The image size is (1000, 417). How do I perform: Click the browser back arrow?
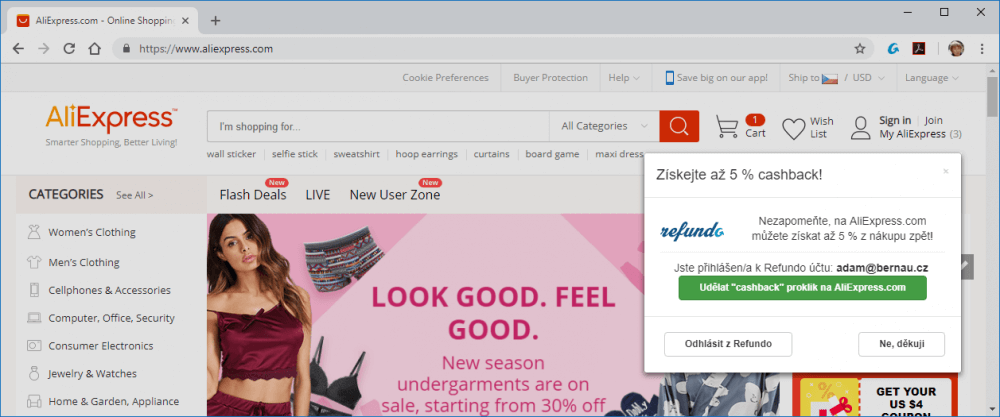pos(18,48)
